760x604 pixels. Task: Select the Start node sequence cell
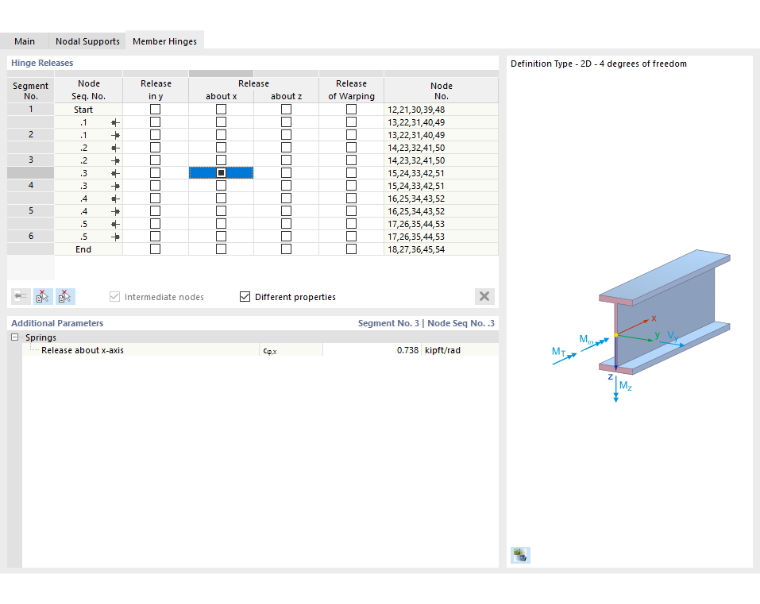tap(88, 110)
